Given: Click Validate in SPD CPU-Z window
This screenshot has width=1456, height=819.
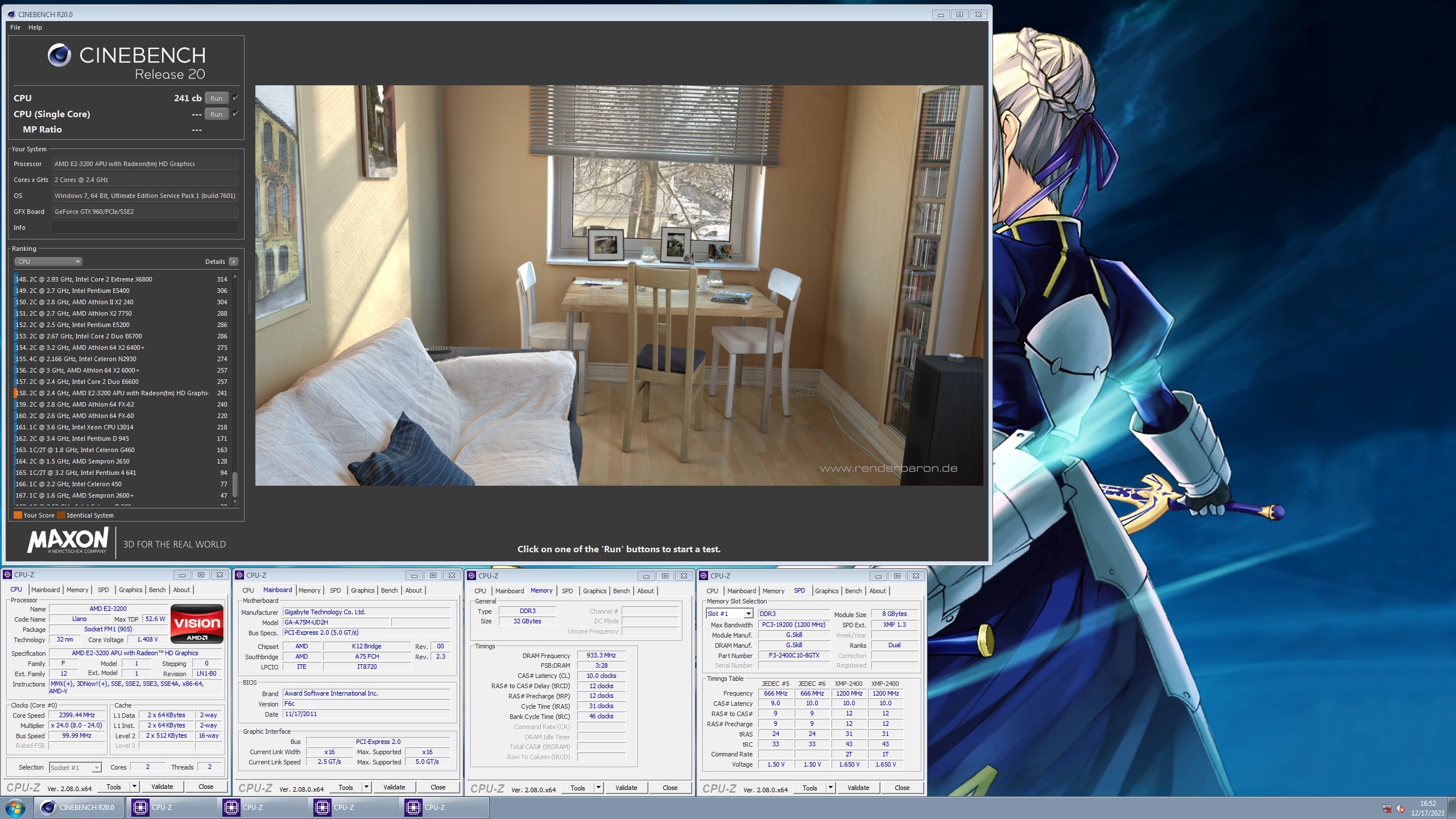Looking at the screenshot, I should point(858,788).
